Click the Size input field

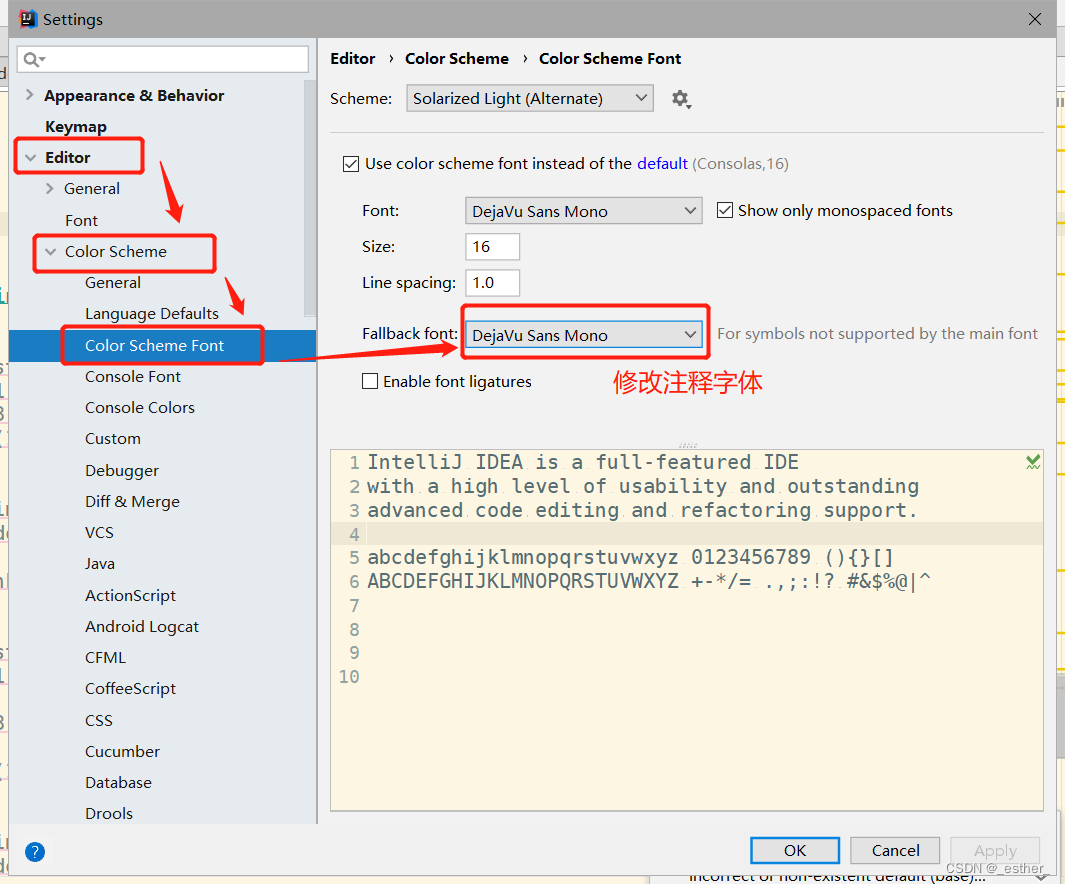click(492, 246)
